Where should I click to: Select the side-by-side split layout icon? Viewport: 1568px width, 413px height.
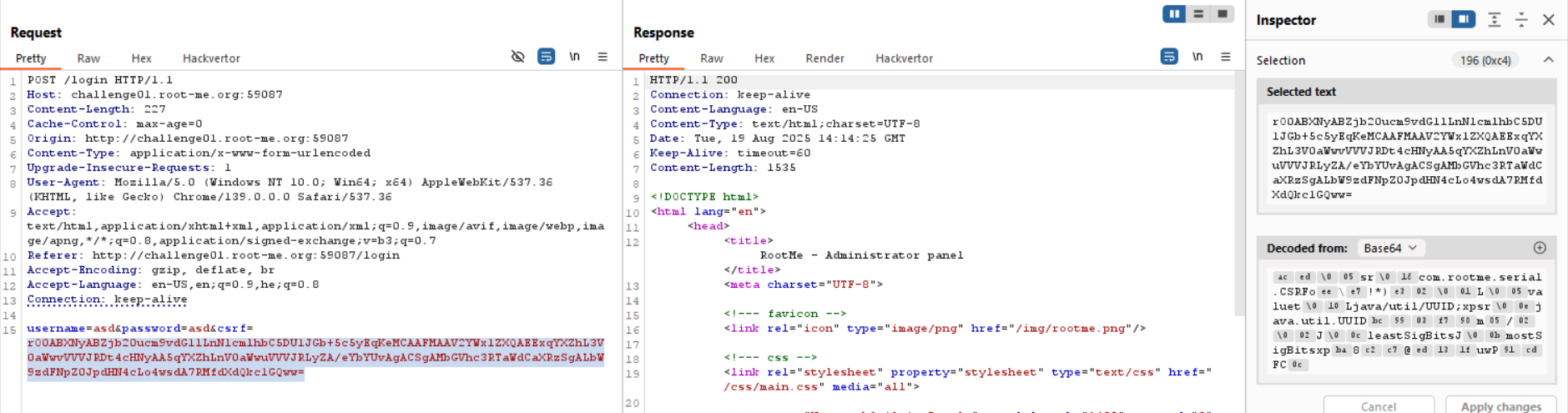coord(1174,13)
